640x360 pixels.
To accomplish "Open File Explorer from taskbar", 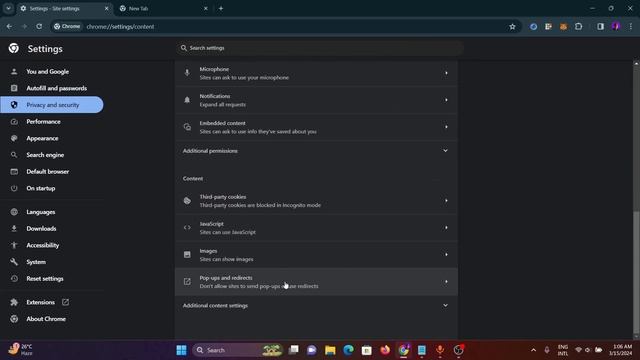I will pos(330,350).
